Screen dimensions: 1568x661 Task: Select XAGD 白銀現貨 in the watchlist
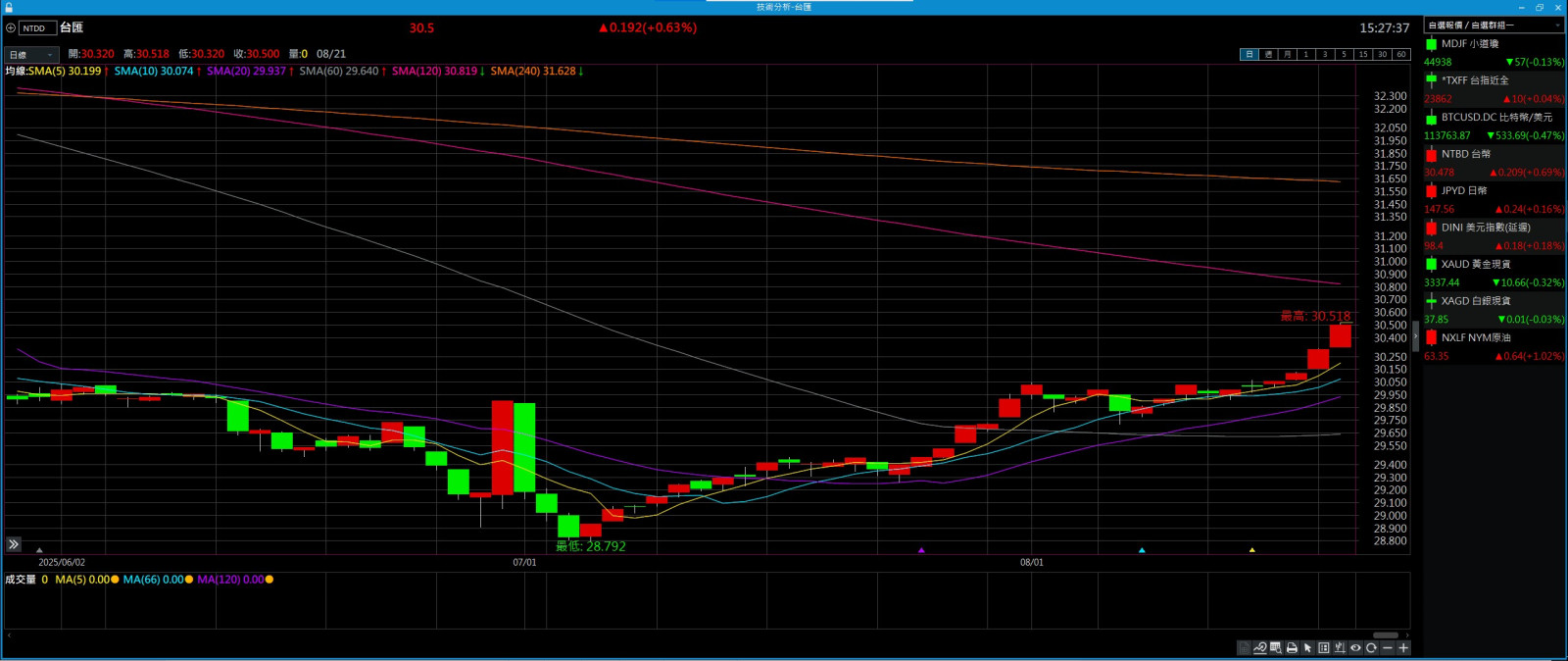coord(1494,310)
